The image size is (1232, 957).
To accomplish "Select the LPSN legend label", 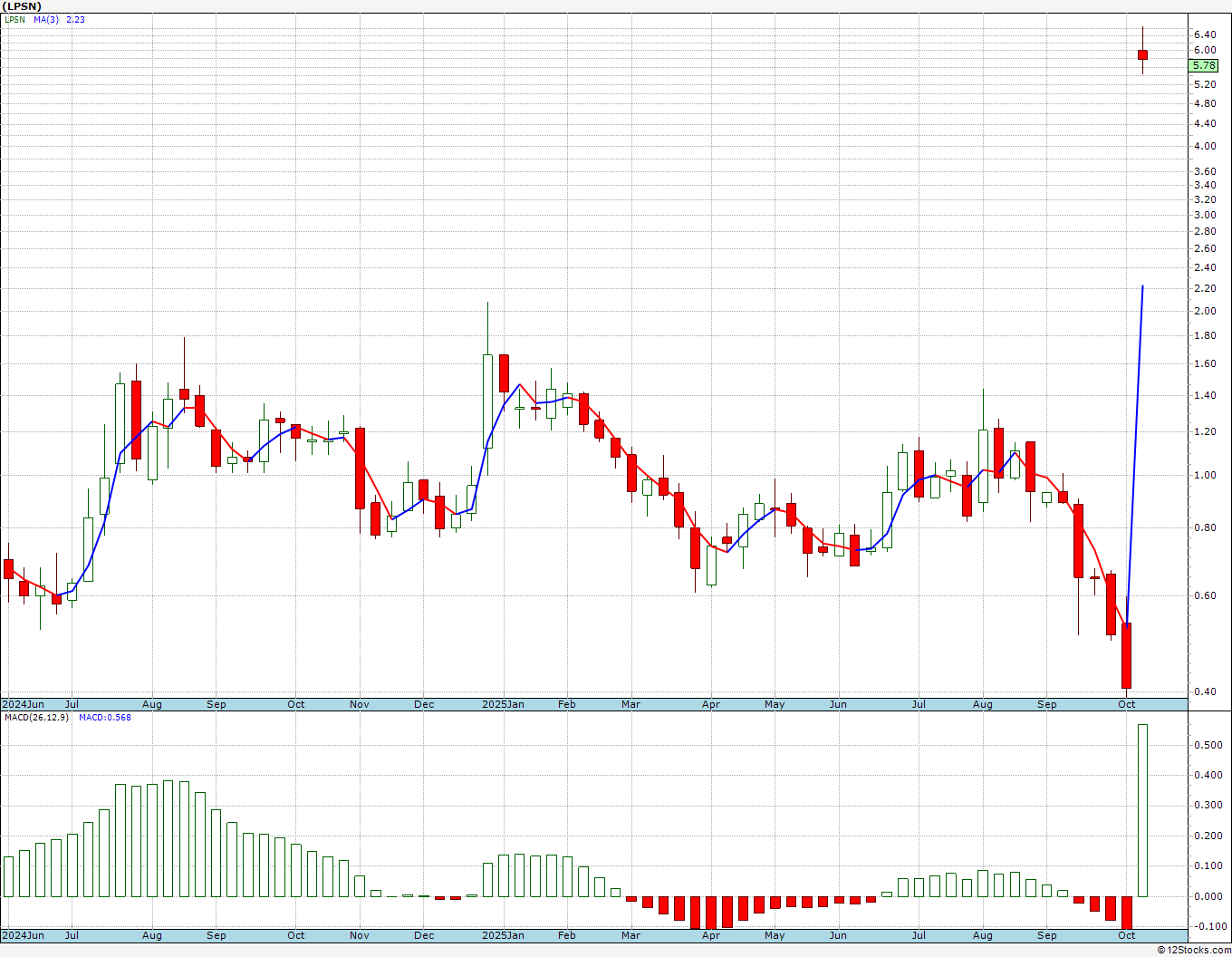I will 14,19.
